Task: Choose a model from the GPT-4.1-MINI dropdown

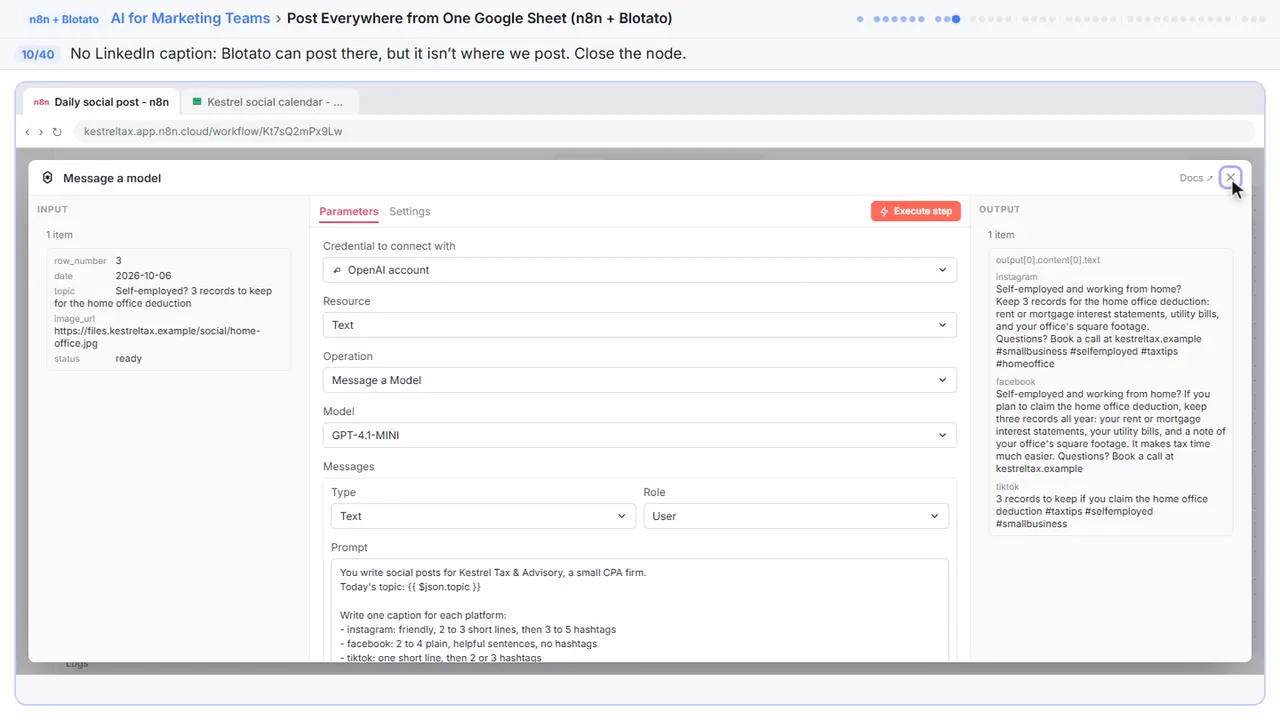Action: [x=640, y=435]
